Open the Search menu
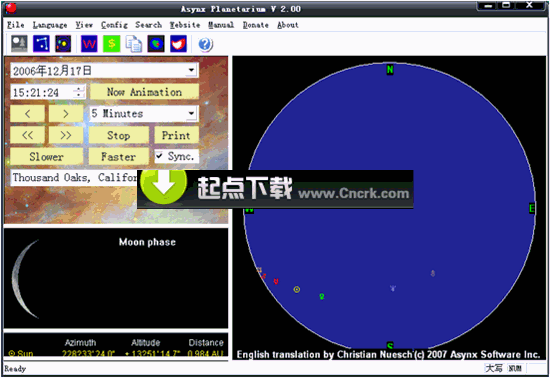Screen dimensions: 550x378 click(149, 25)
